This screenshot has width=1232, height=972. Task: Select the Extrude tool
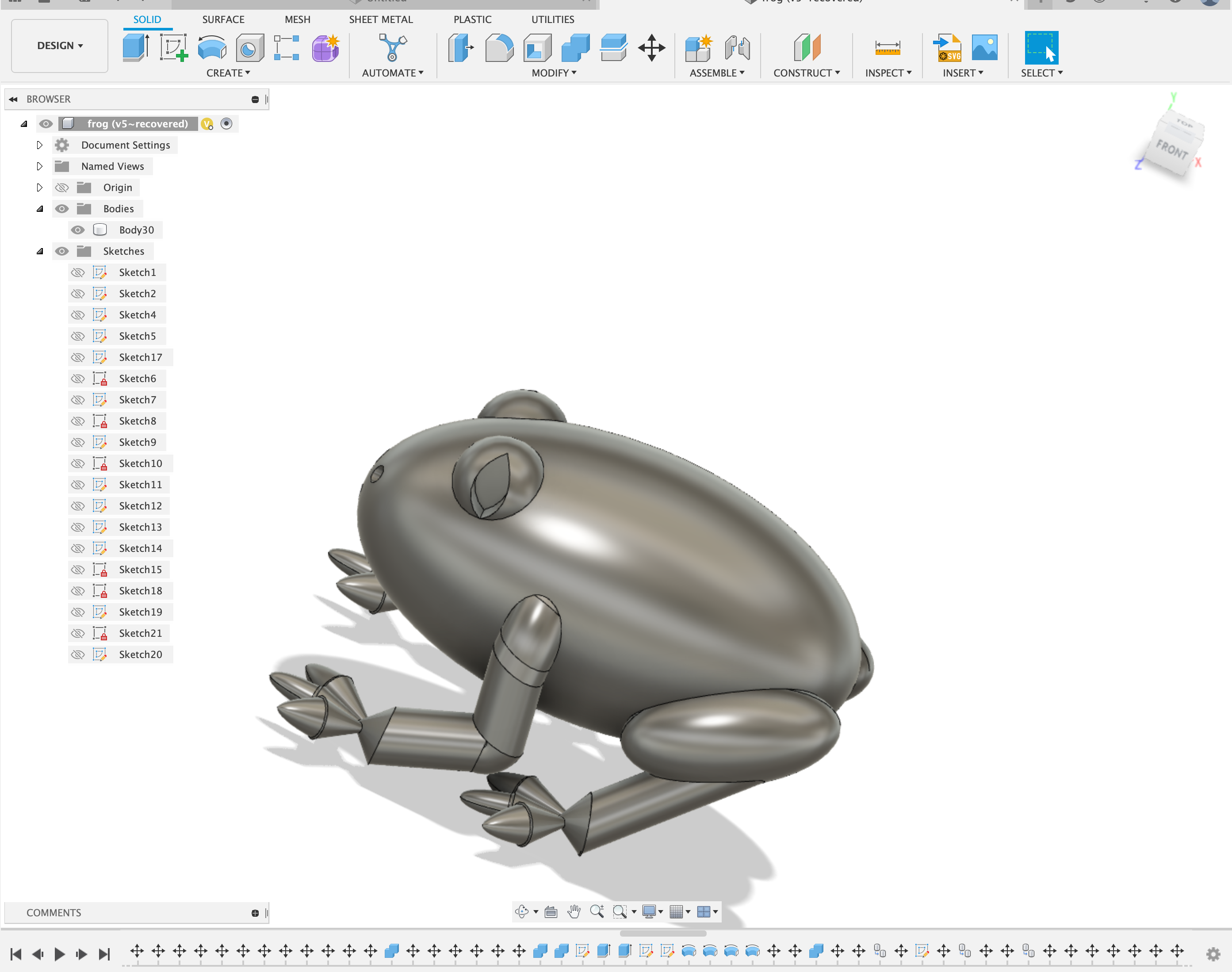(135, 48)
